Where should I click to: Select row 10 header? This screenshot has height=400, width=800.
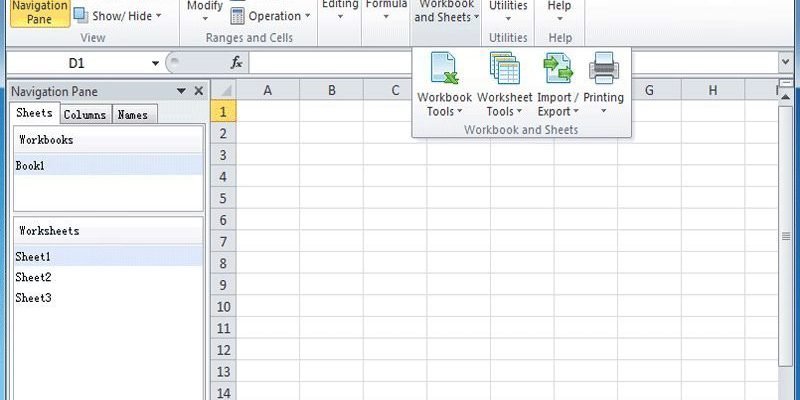223,306
